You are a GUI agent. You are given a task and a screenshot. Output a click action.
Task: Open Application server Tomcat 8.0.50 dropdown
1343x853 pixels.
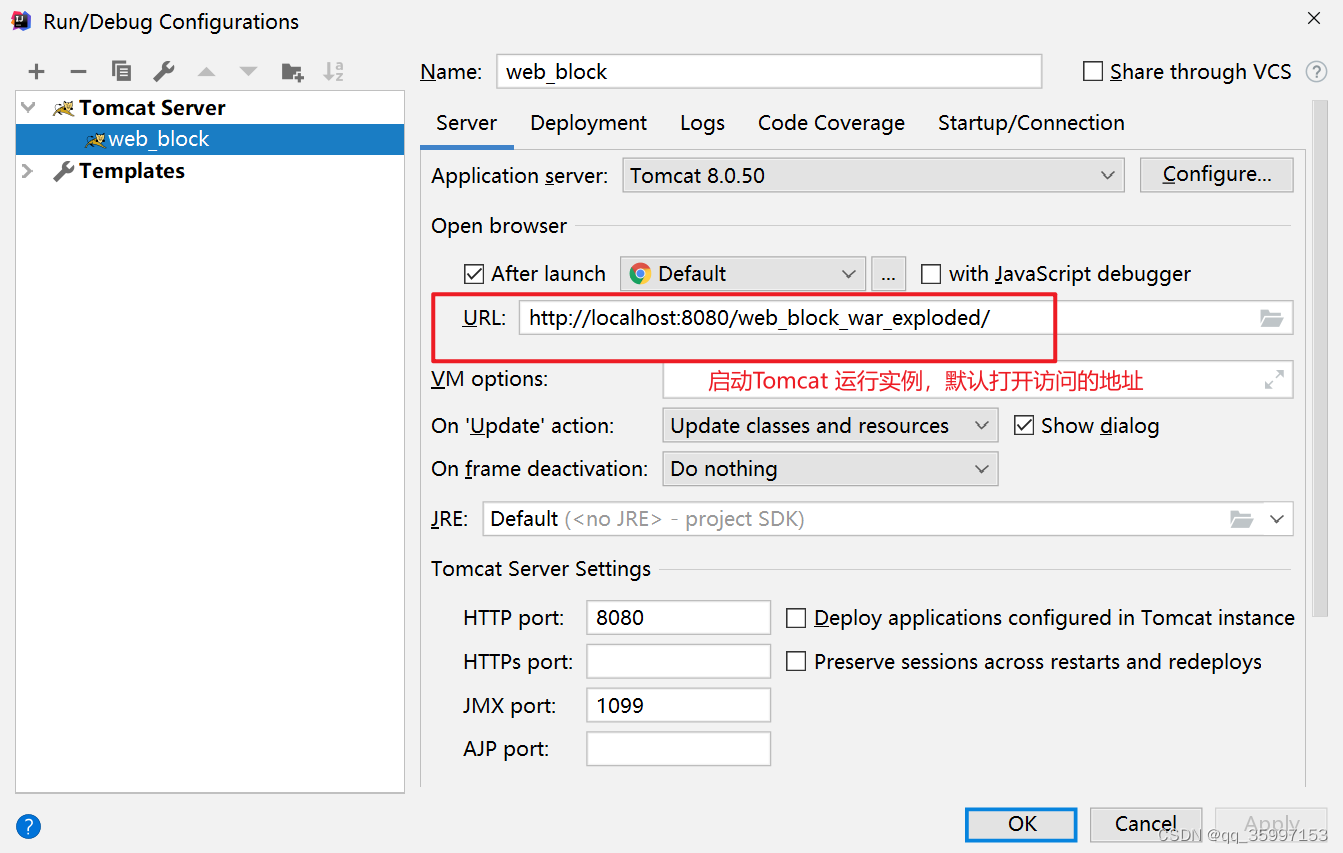pyautogui.click(x=873, y=175)
